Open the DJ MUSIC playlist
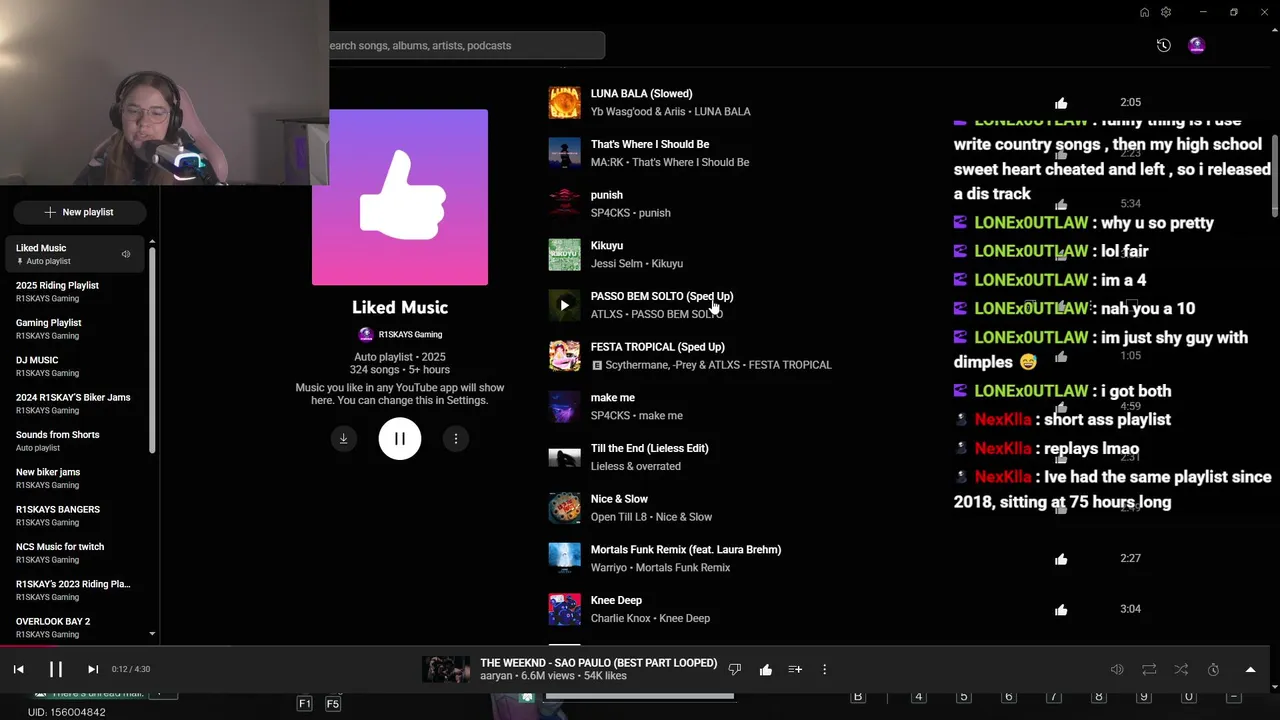 pyautogui.click(x=75, y=366)
